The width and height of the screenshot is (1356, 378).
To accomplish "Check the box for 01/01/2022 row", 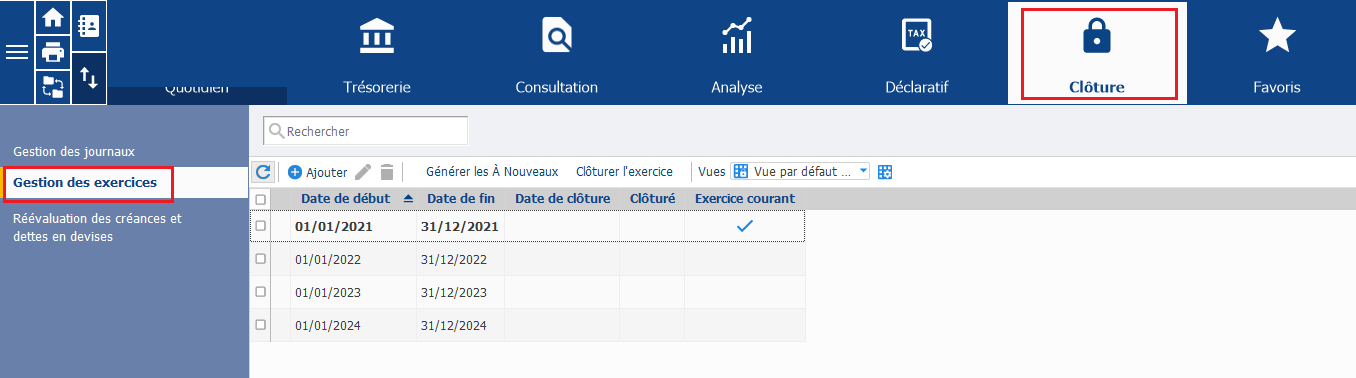I will 261,259.
